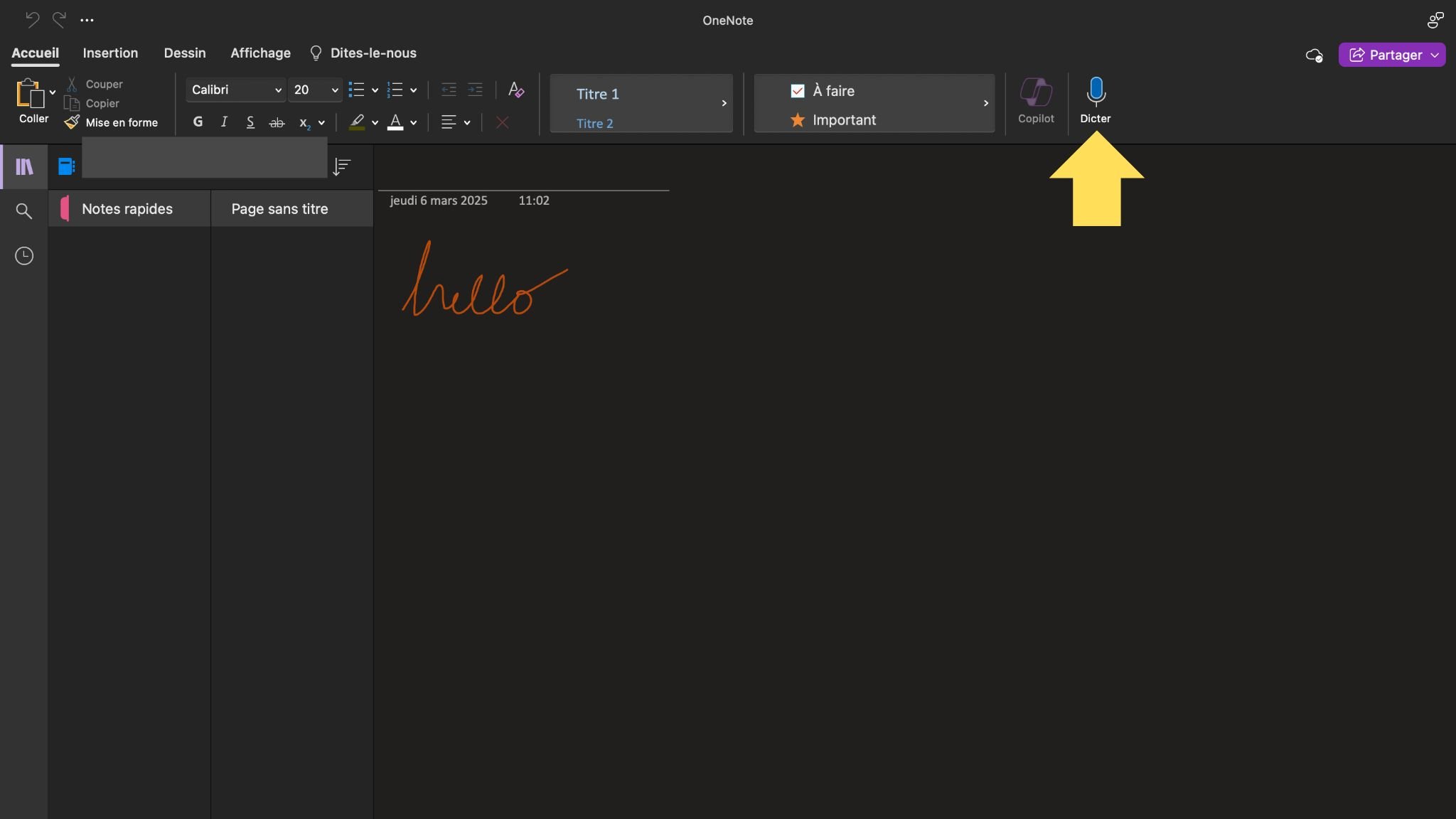Toggle bold formatting with the G button

197,122
